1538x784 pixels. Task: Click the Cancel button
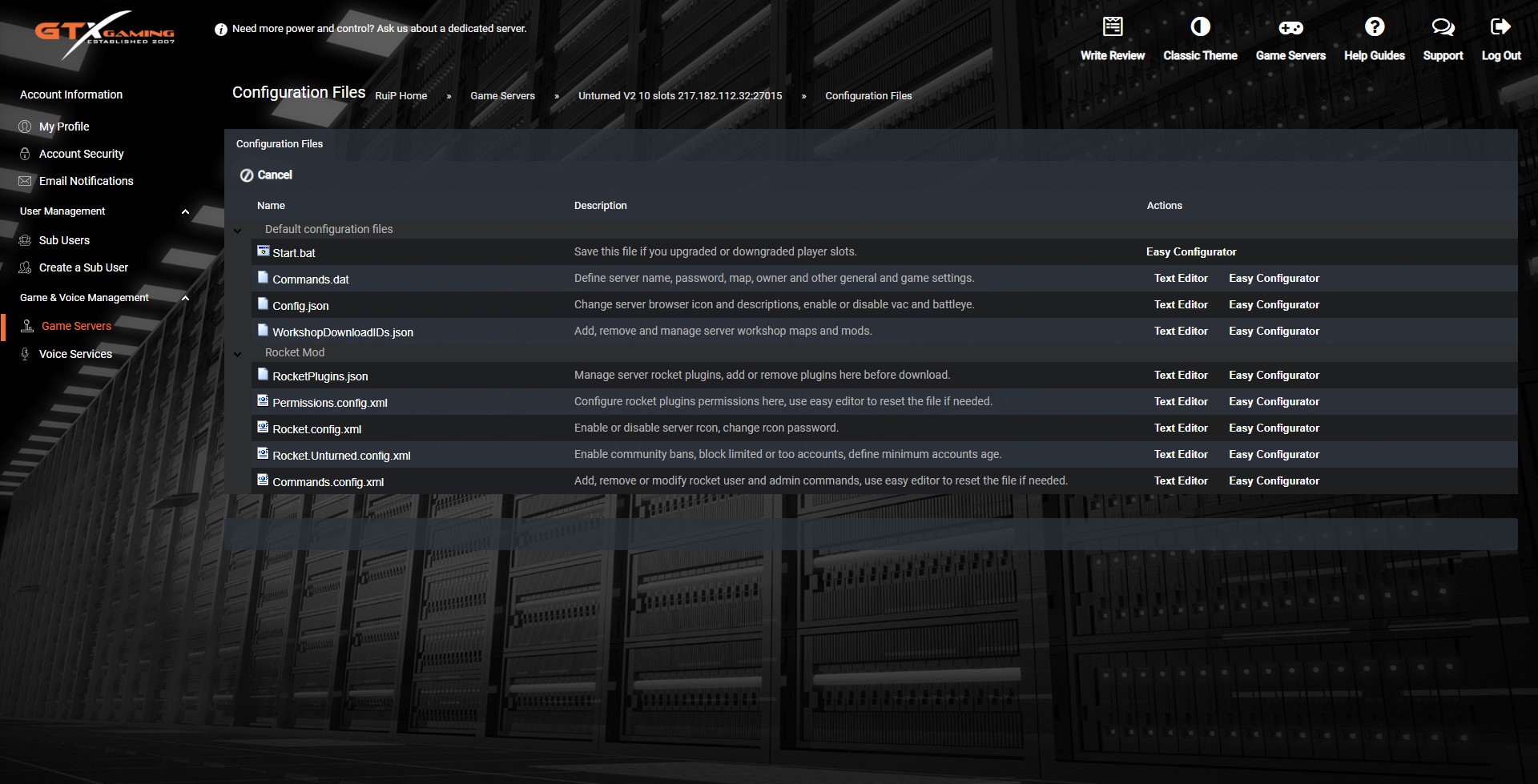point(267,175)
